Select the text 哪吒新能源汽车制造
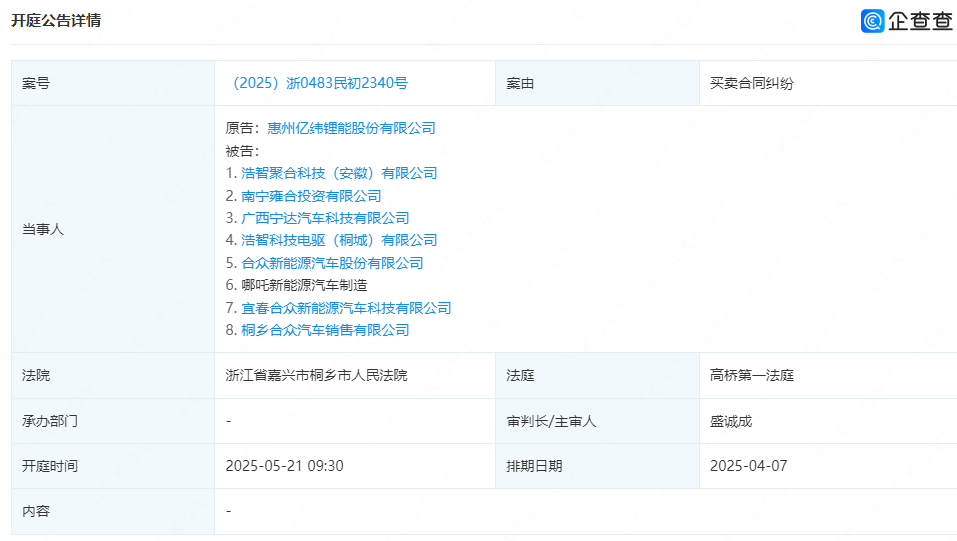This screenshot has height=541, width=957. [304, 285]
